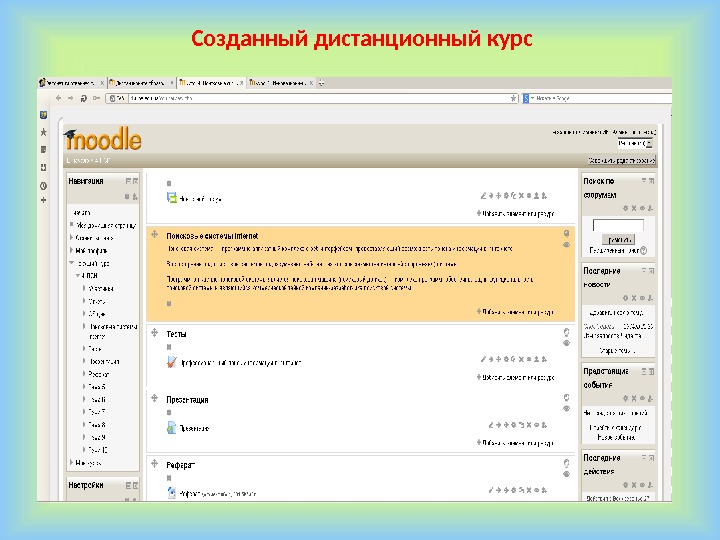Hide the Поиск по форумам block via eye
Screen dimensions: 720x540
click(x=642, y=208)
